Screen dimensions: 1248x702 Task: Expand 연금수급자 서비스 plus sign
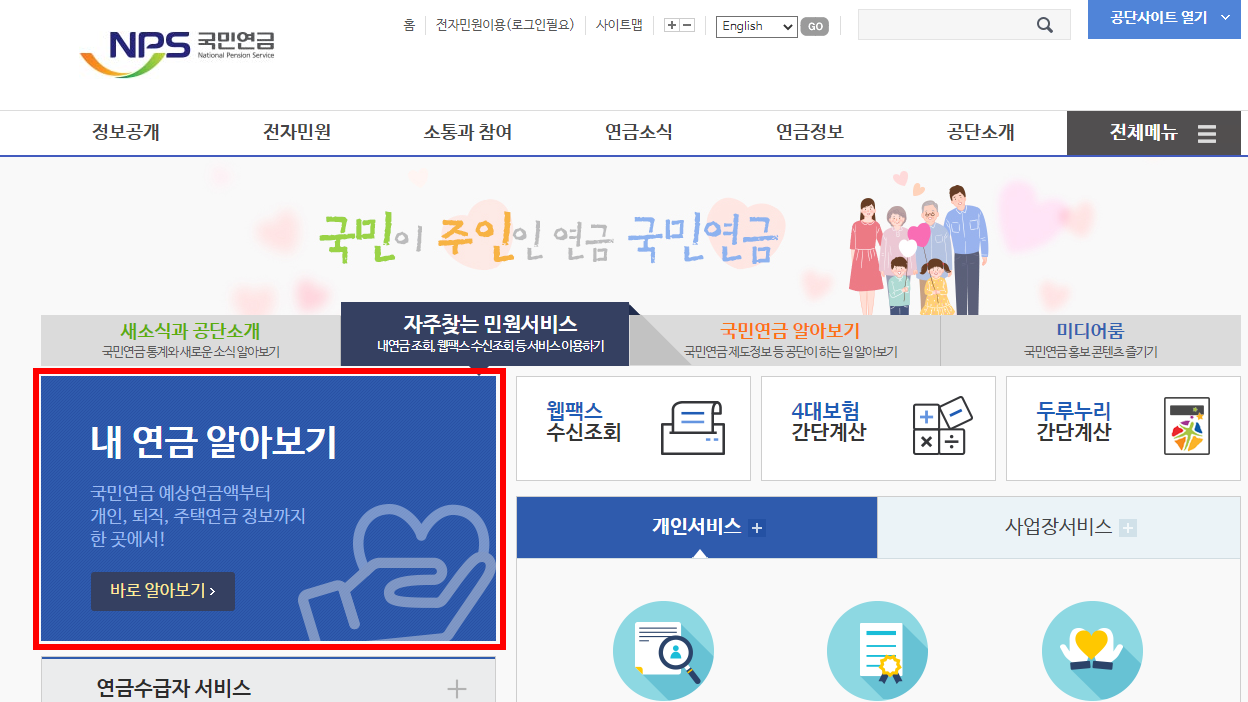tap(456, 688)
